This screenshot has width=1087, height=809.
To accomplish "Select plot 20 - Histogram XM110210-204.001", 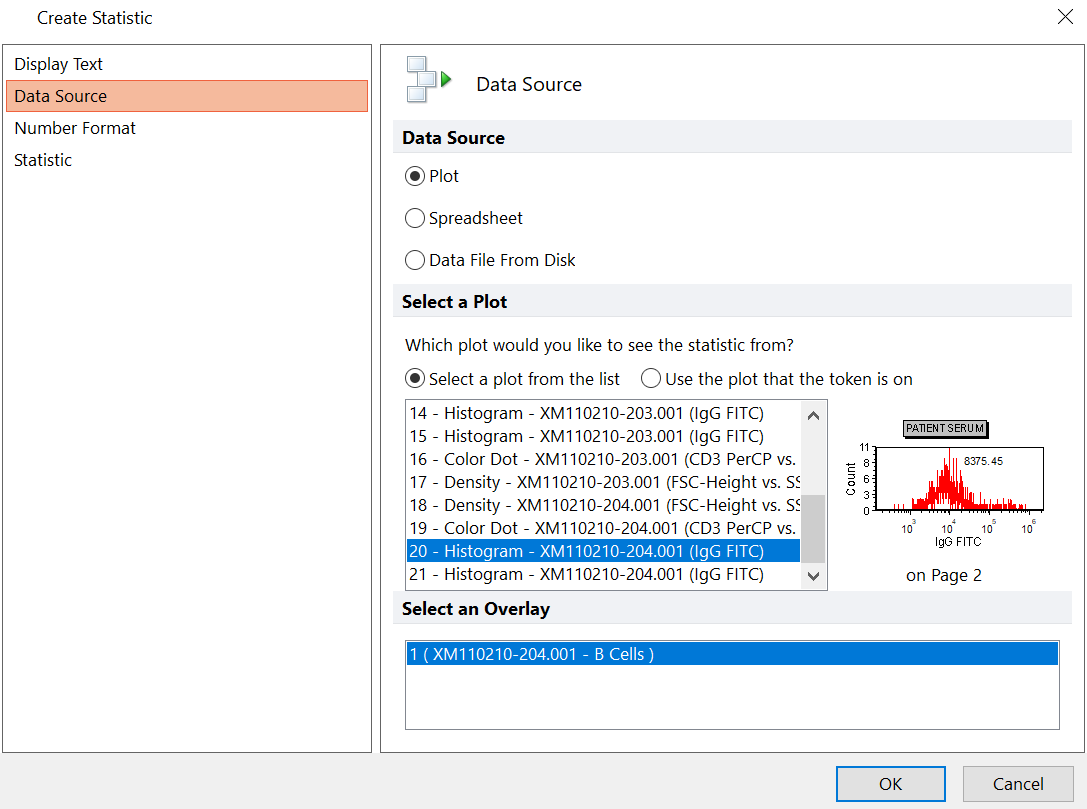I will click(603, 551).
